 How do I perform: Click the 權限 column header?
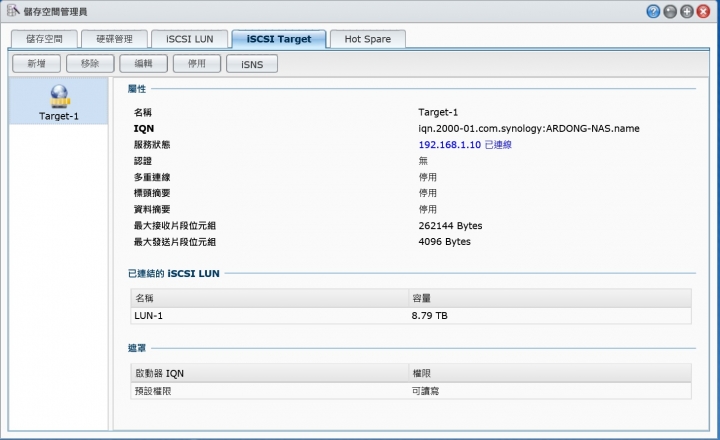[x=550, y=373]
